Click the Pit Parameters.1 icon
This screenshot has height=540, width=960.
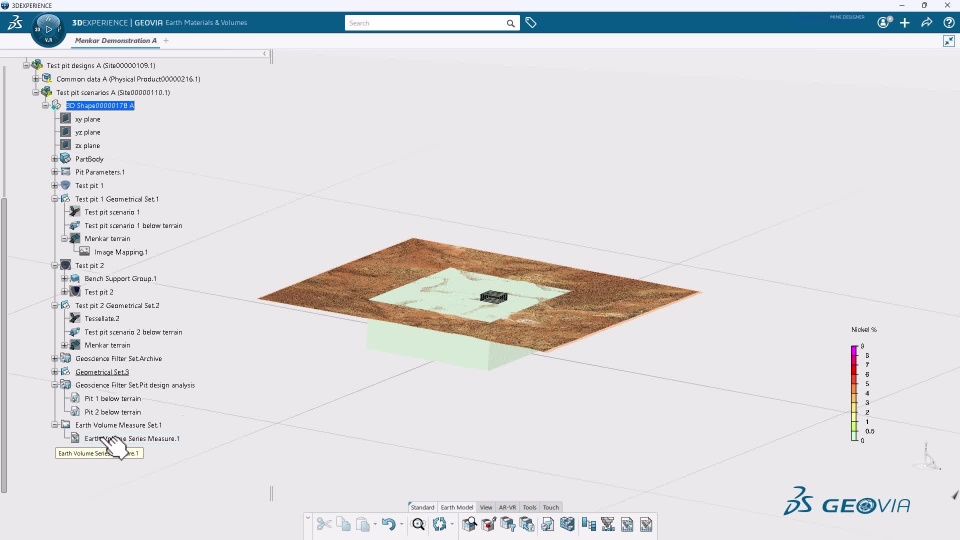66,172
